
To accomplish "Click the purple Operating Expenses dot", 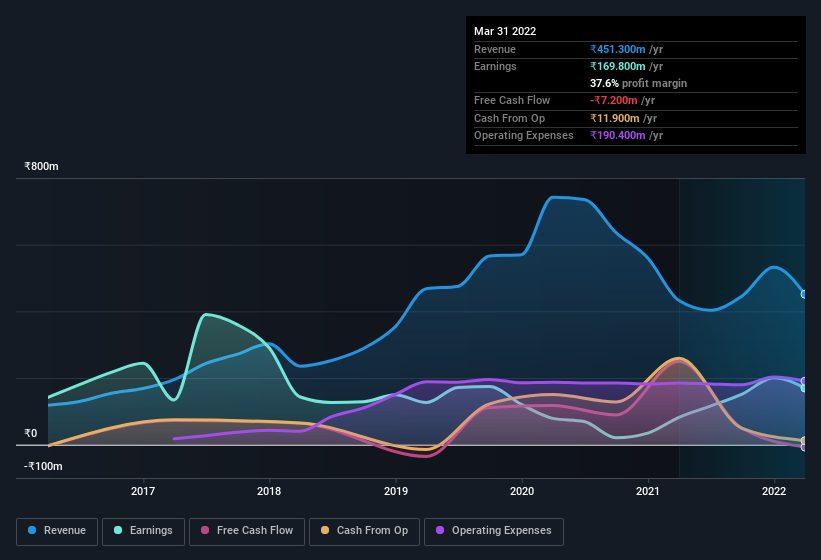I will pyautogui.click(x=440, y=530).
